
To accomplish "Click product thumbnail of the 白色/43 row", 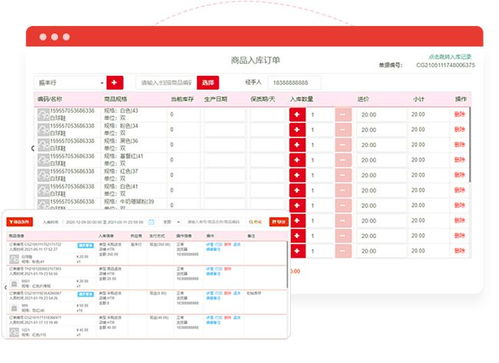I will coord(43,115).
